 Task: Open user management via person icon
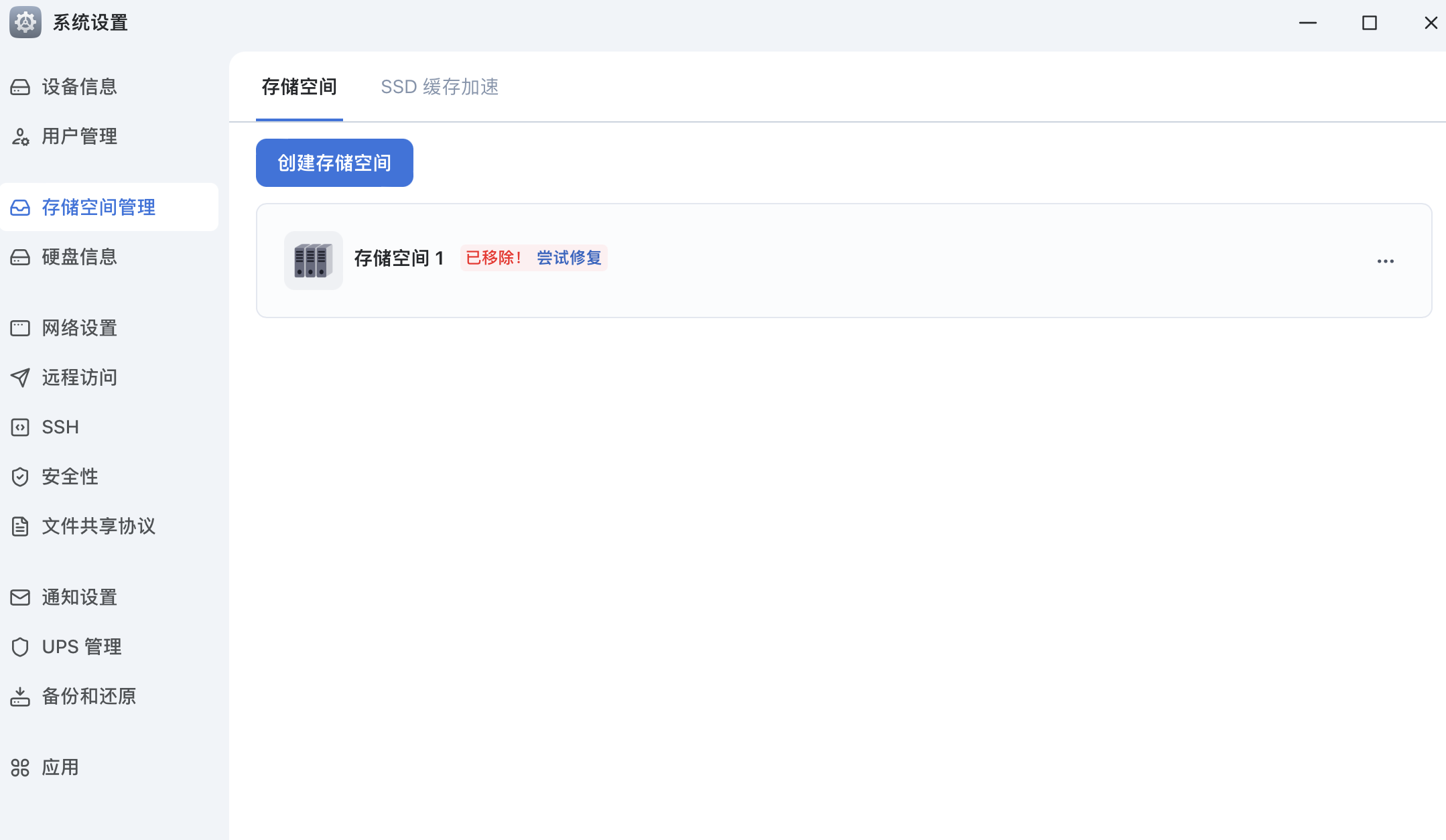20,137
